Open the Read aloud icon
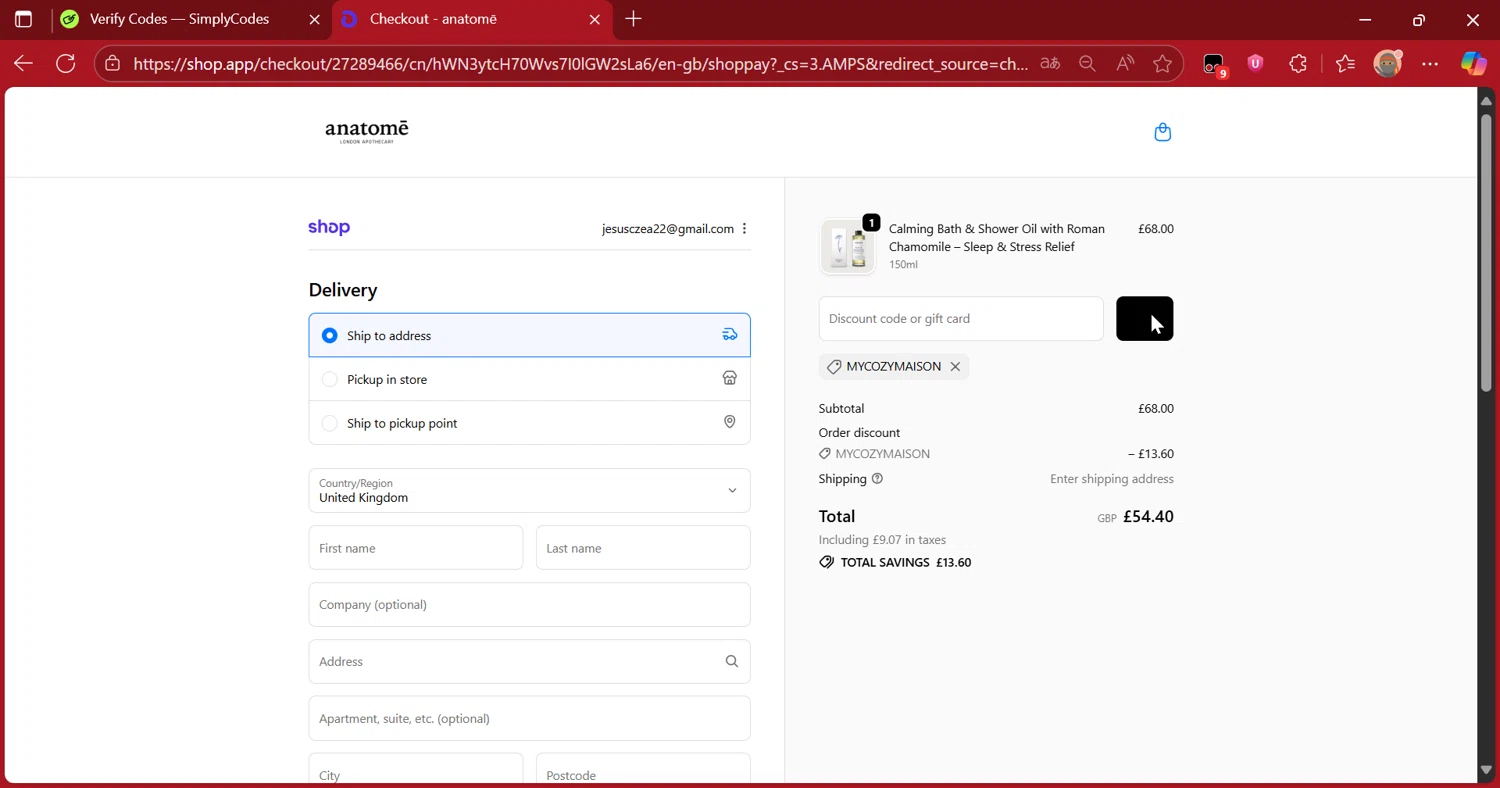 click(1125, 64)
